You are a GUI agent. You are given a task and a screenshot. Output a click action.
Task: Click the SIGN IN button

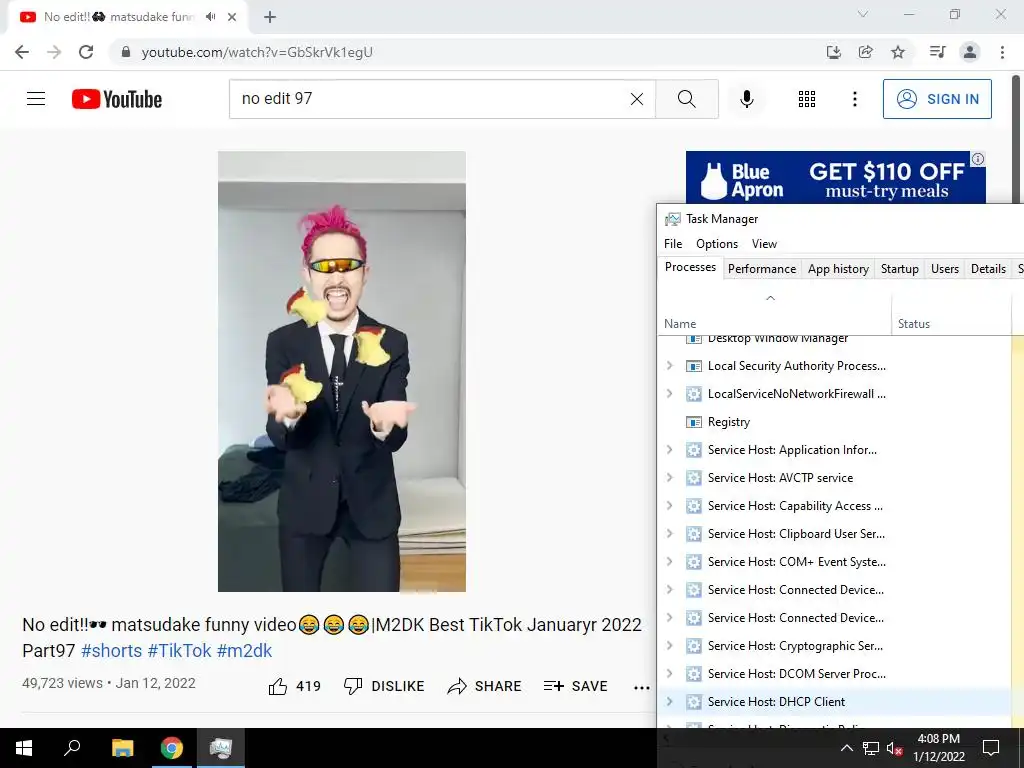(x=937, y=99)
